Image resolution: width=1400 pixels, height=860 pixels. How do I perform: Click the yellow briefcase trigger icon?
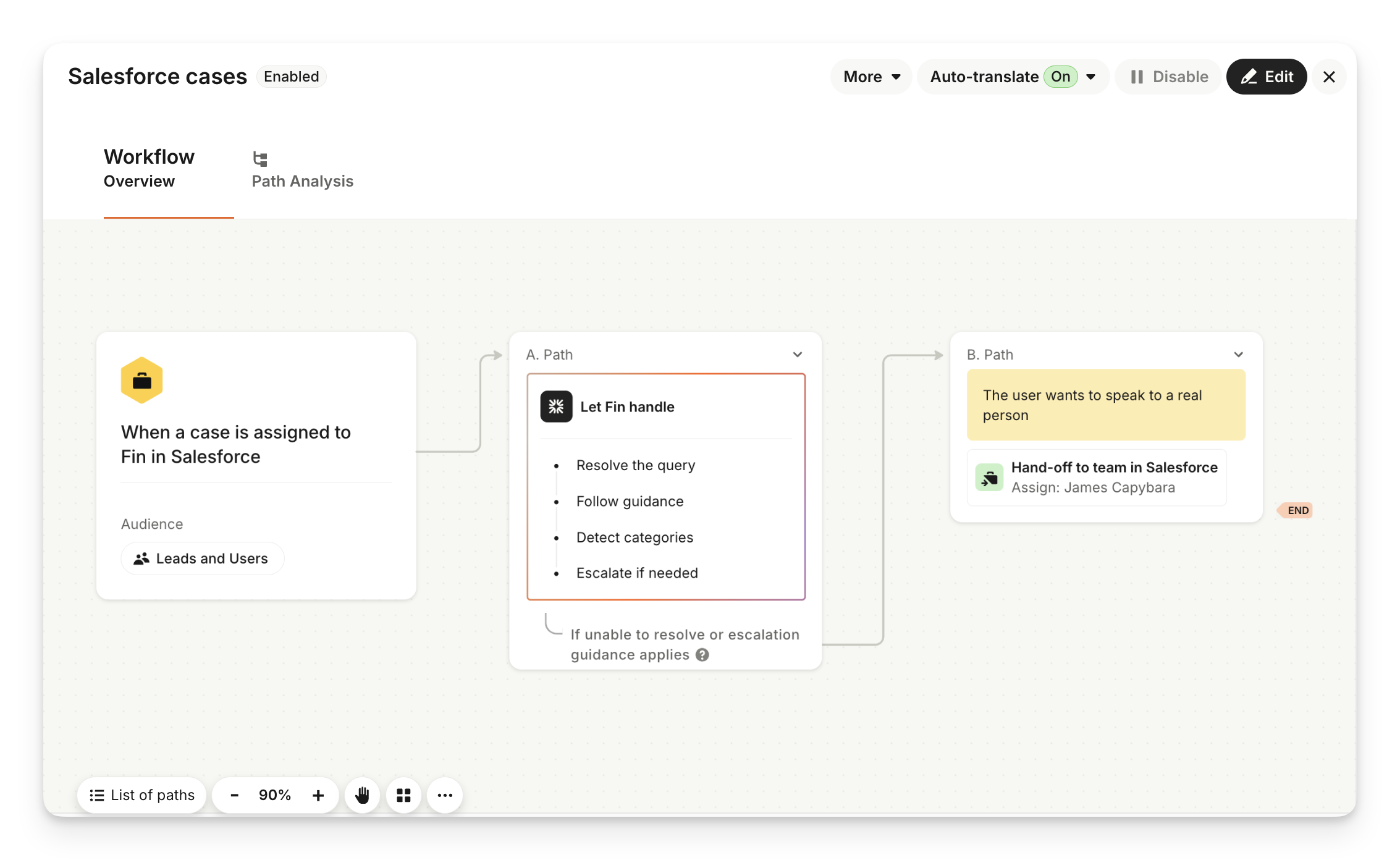point(141,381)
